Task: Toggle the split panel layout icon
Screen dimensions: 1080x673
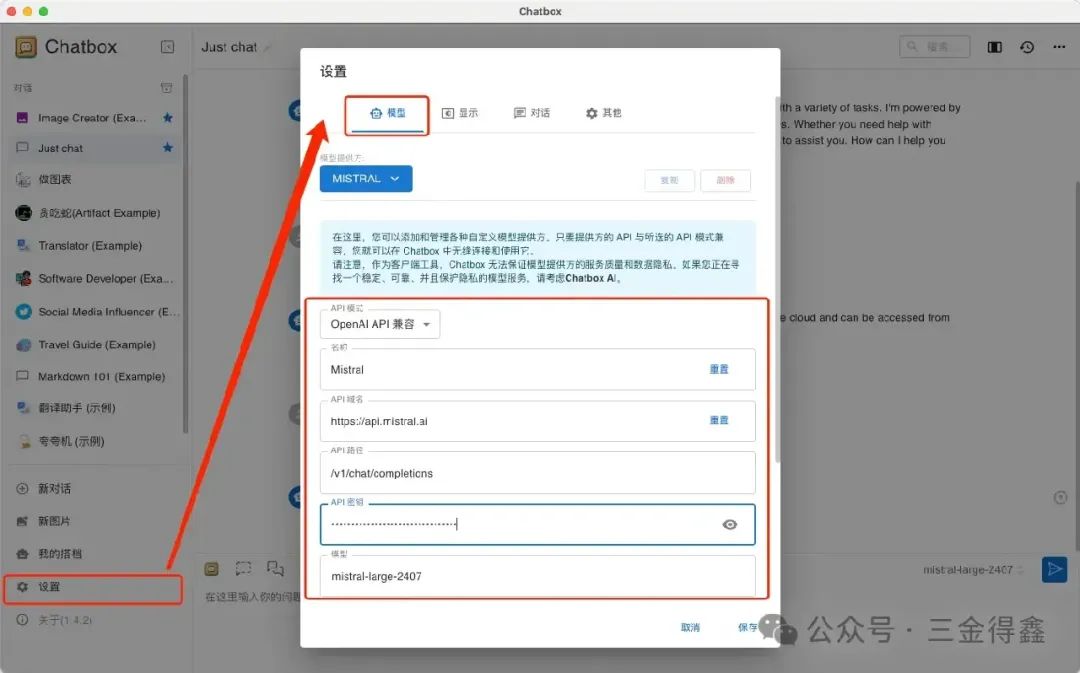Action: (x=995, y=47)
